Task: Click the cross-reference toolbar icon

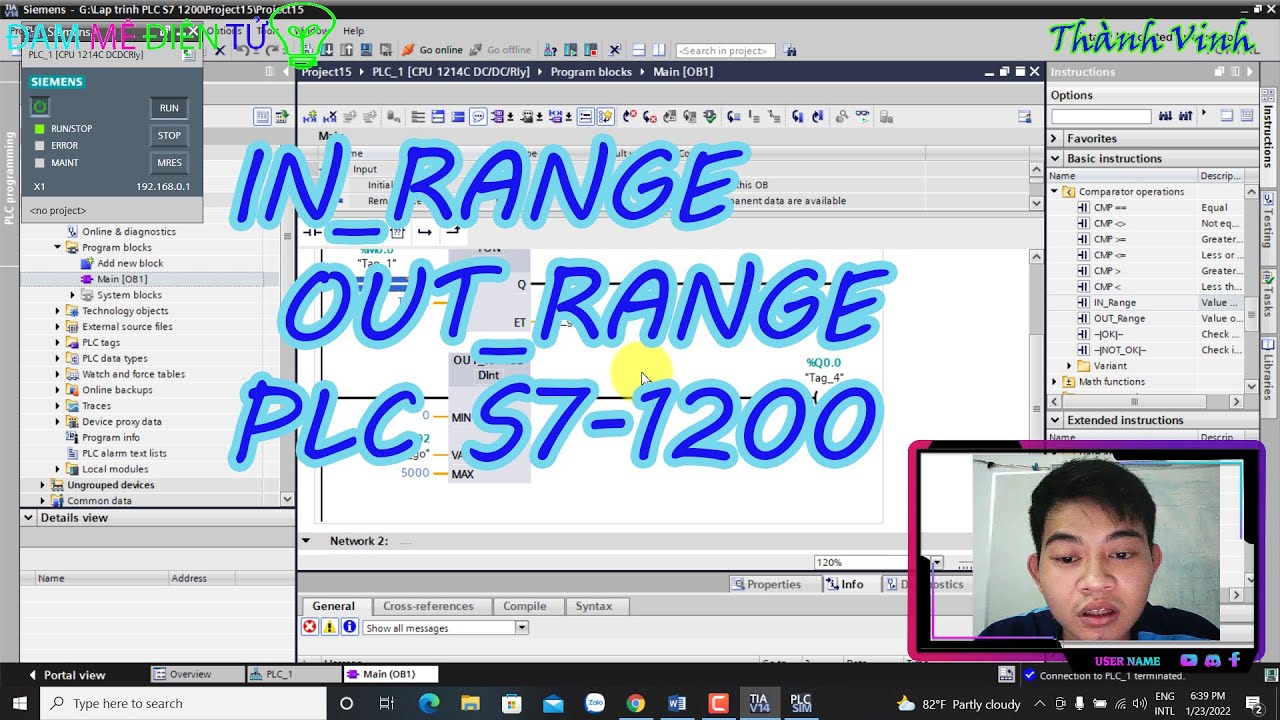Action: point(615,50)
